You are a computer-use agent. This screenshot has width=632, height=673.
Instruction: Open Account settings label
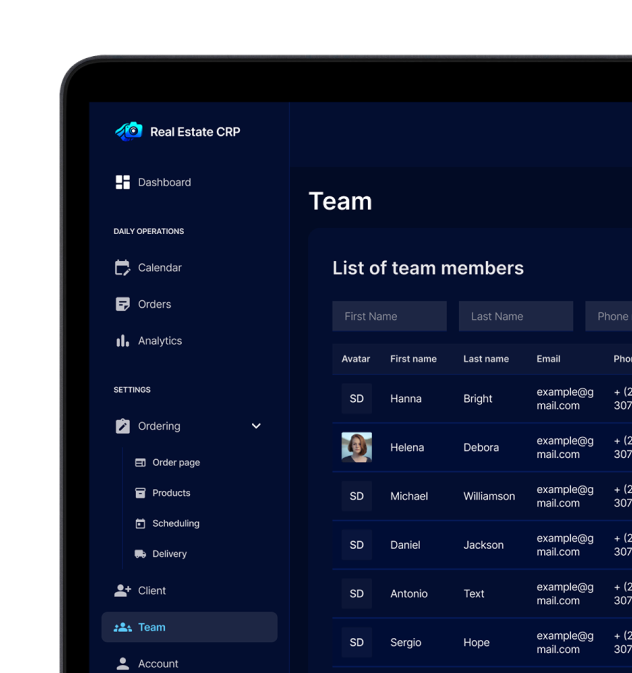tap(158, 664)
